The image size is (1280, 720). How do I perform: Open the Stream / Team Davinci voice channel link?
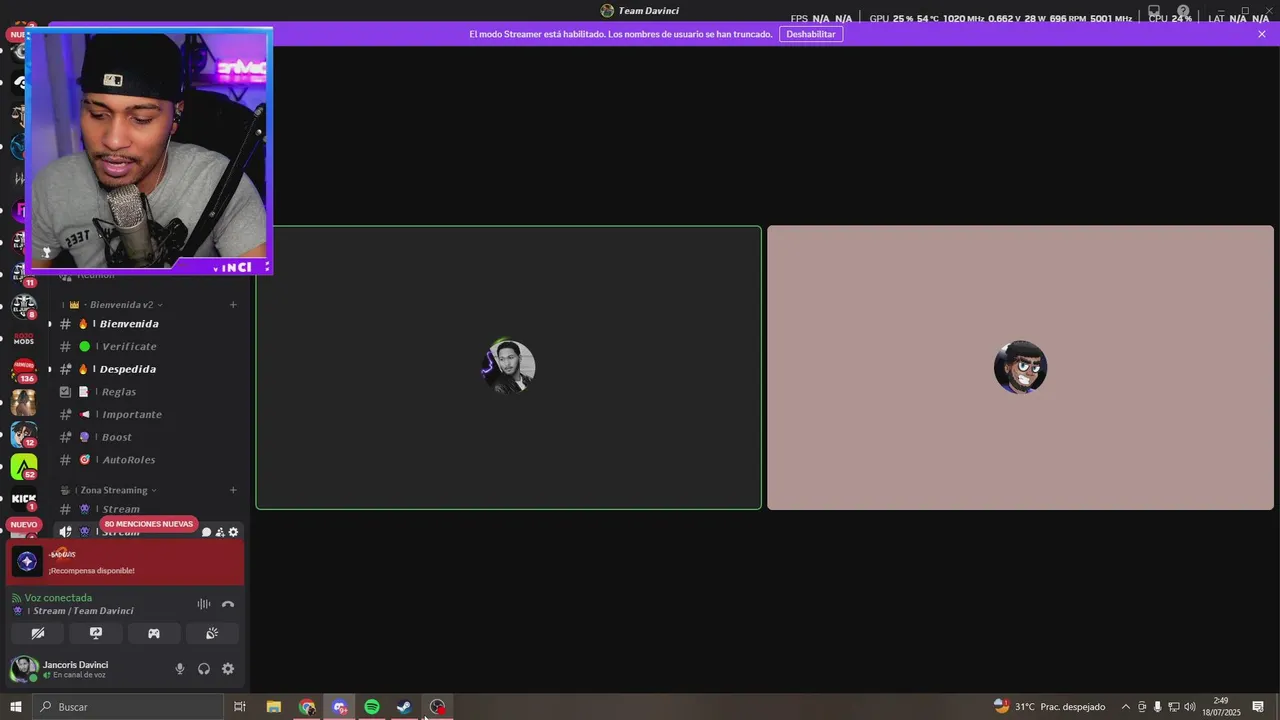[x=83, y=611]
